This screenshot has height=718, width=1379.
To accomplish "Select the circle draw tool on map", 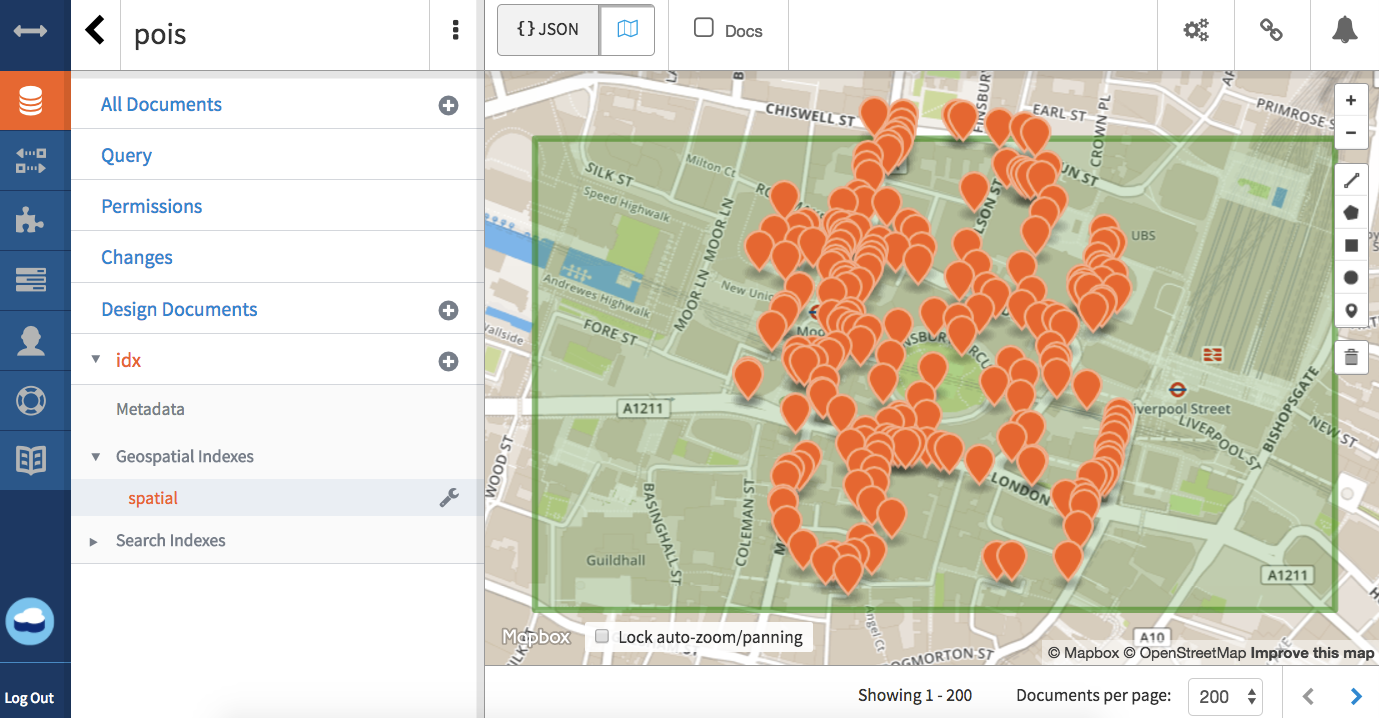I will (1351, 278).
